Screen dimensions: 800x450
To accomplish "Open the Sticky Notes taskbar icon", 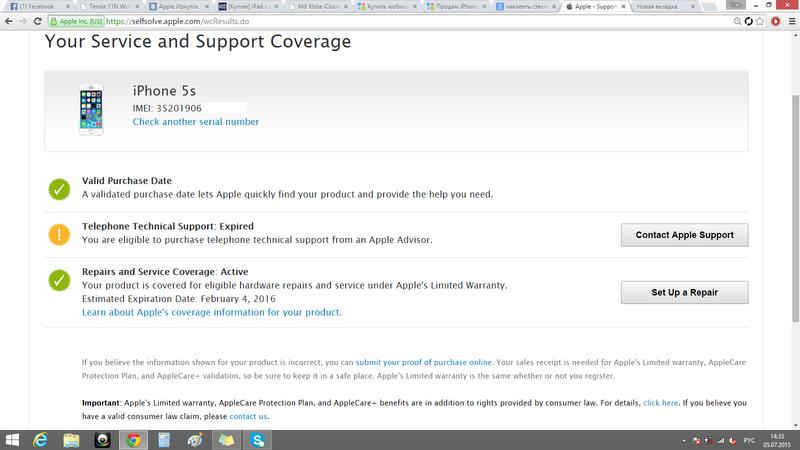I will (x=226, y=440).
